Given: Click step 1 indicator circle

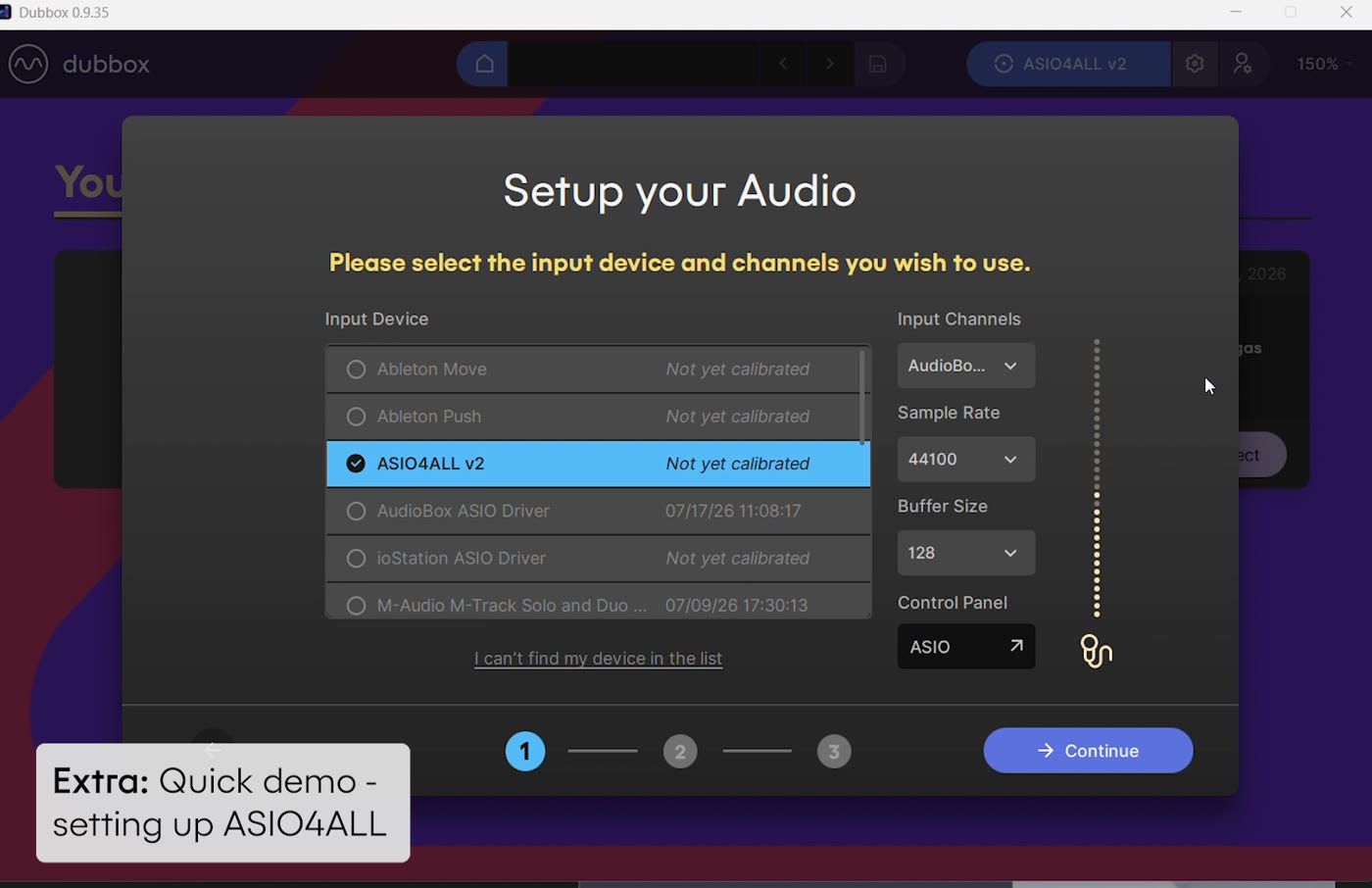Looking at the screenshot, I should 525,752.
